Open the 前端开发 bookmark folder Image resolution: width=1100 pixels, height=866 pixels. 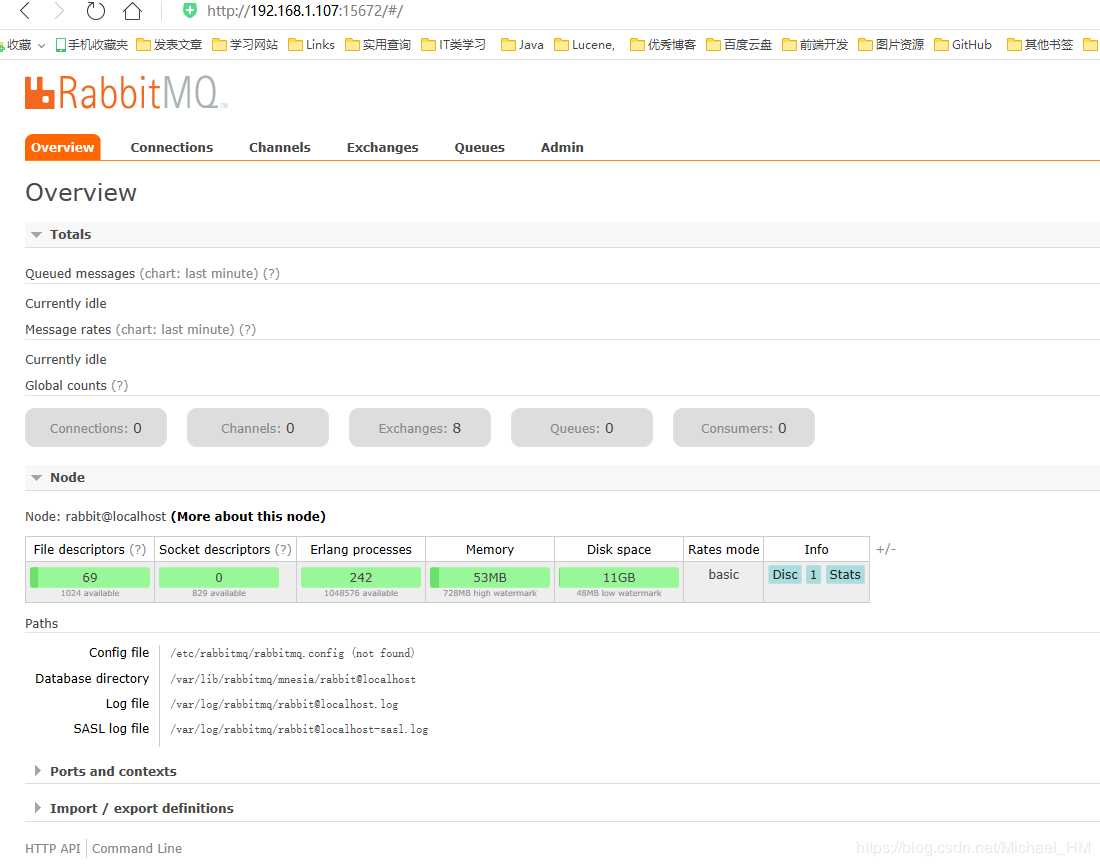pyautogui.click(x=815, y=45)
